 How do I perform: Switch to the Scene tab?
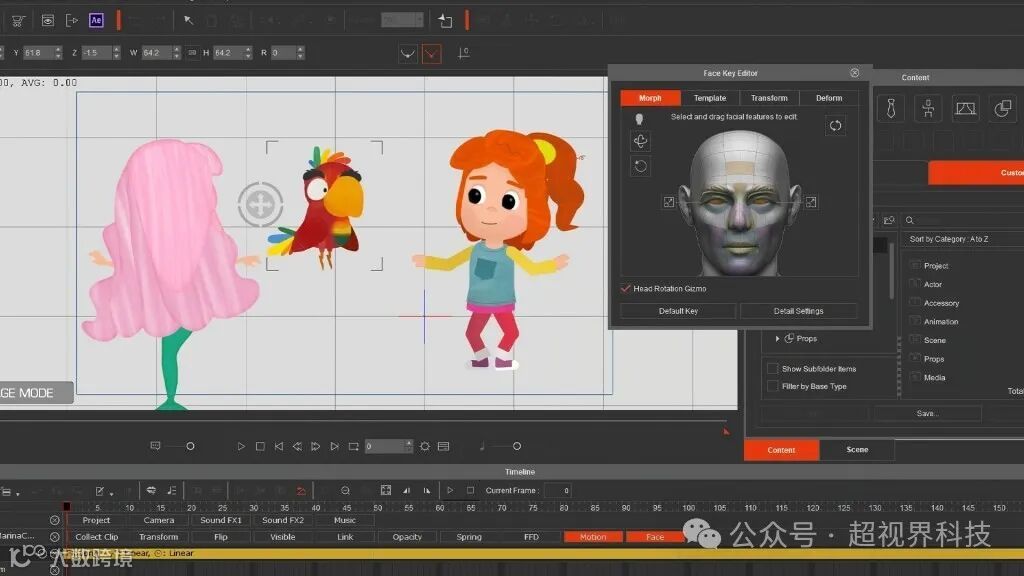pos(857,450)
